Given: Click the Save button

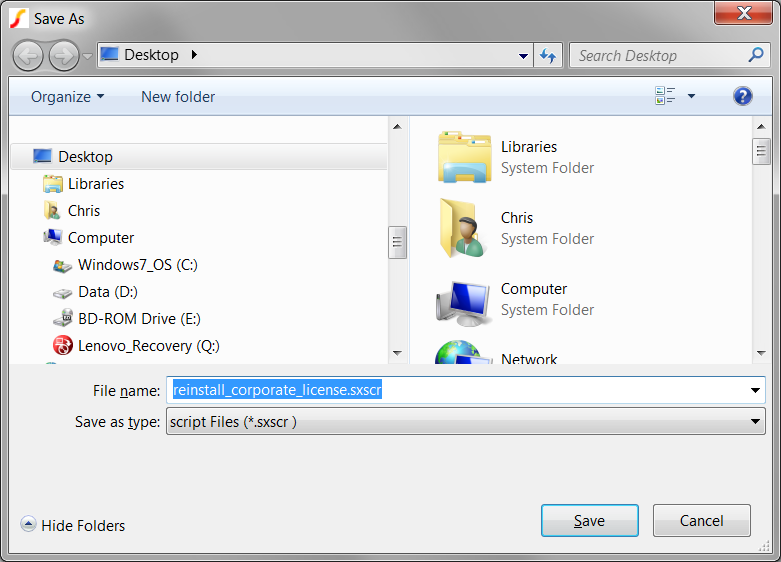Looking at the screenshot, I should pyautogui.click(x=589, y=521).
